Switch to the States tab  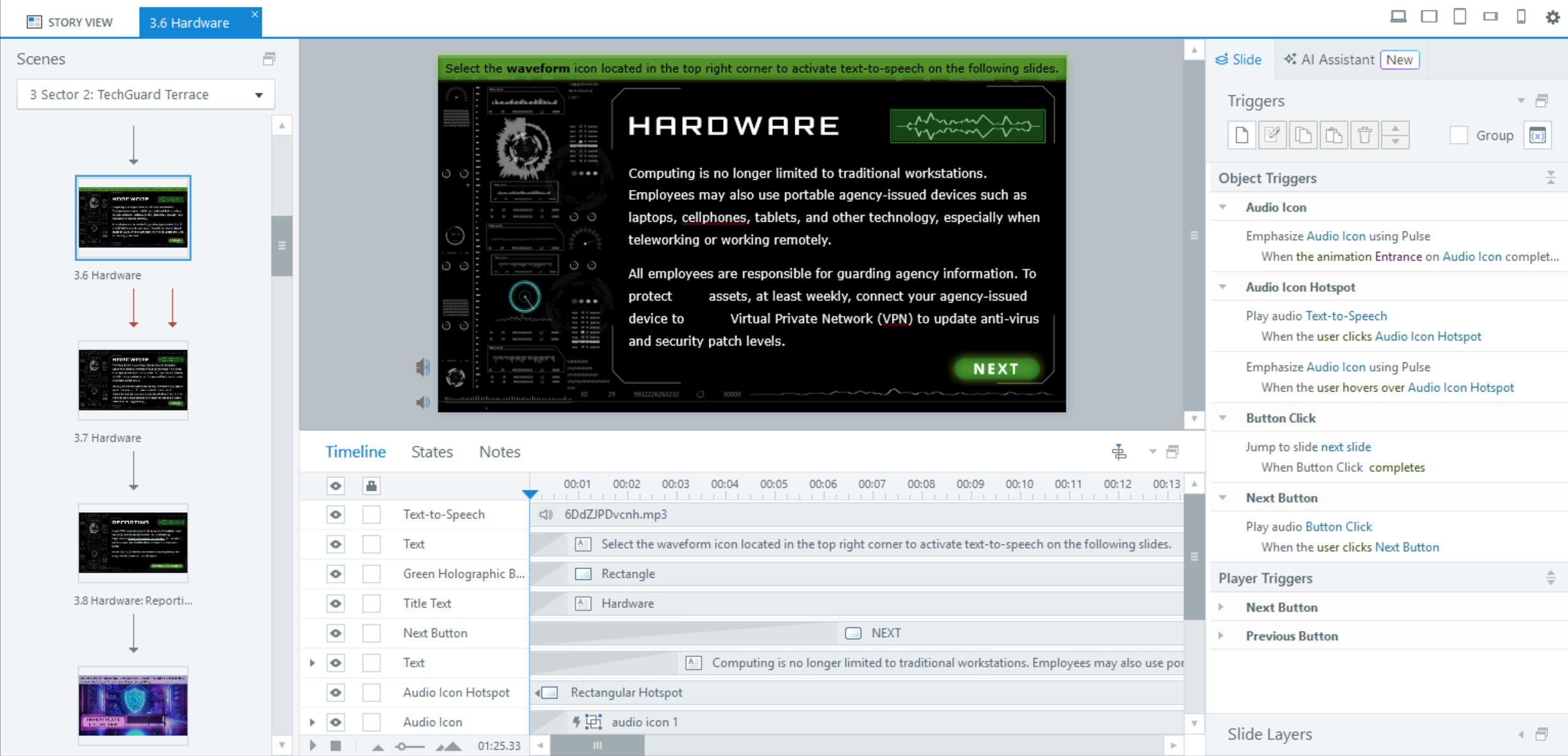432,452
